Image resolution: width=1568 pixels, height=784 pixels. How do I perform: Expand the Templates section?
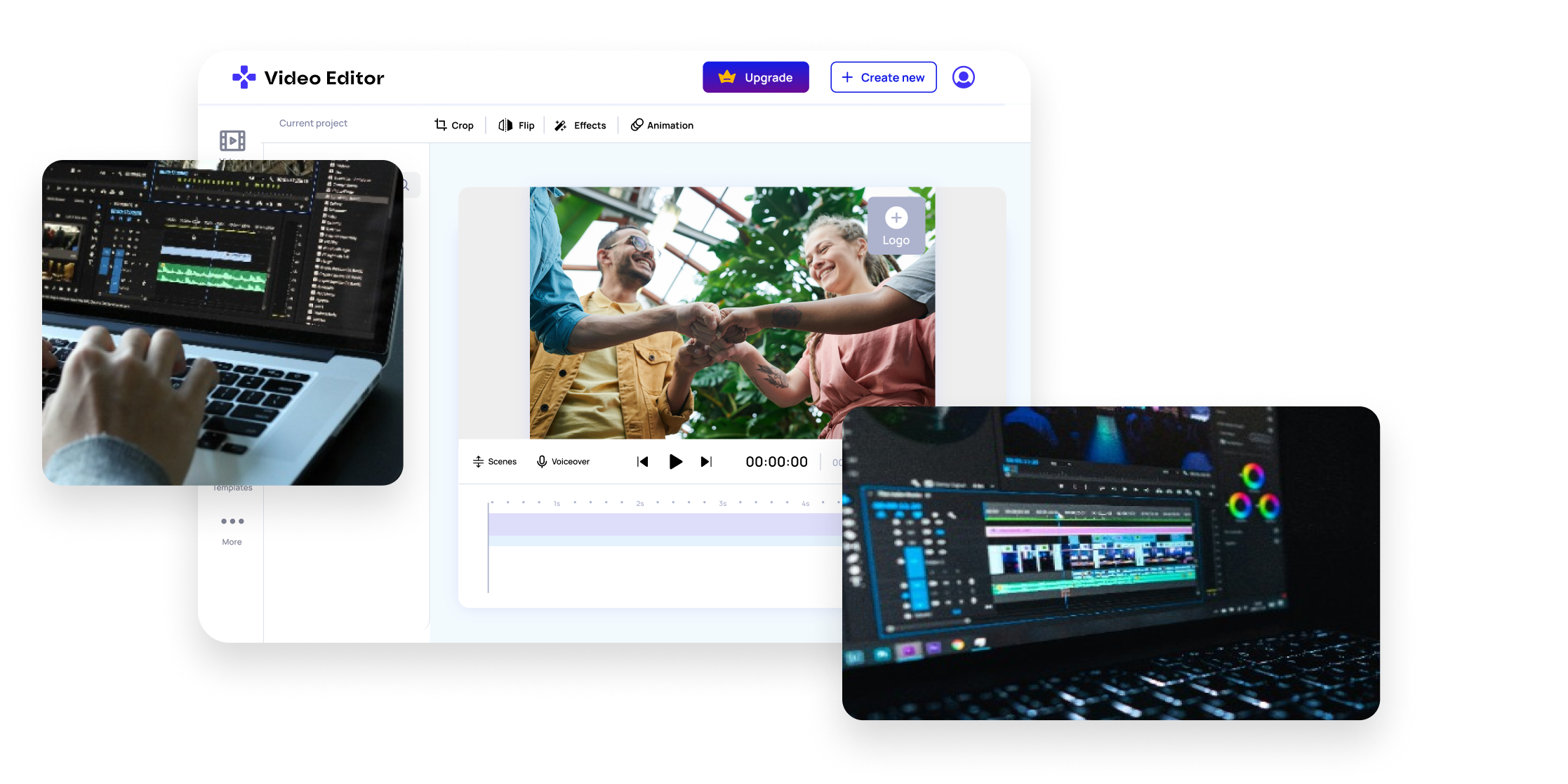tap(232, 487)
